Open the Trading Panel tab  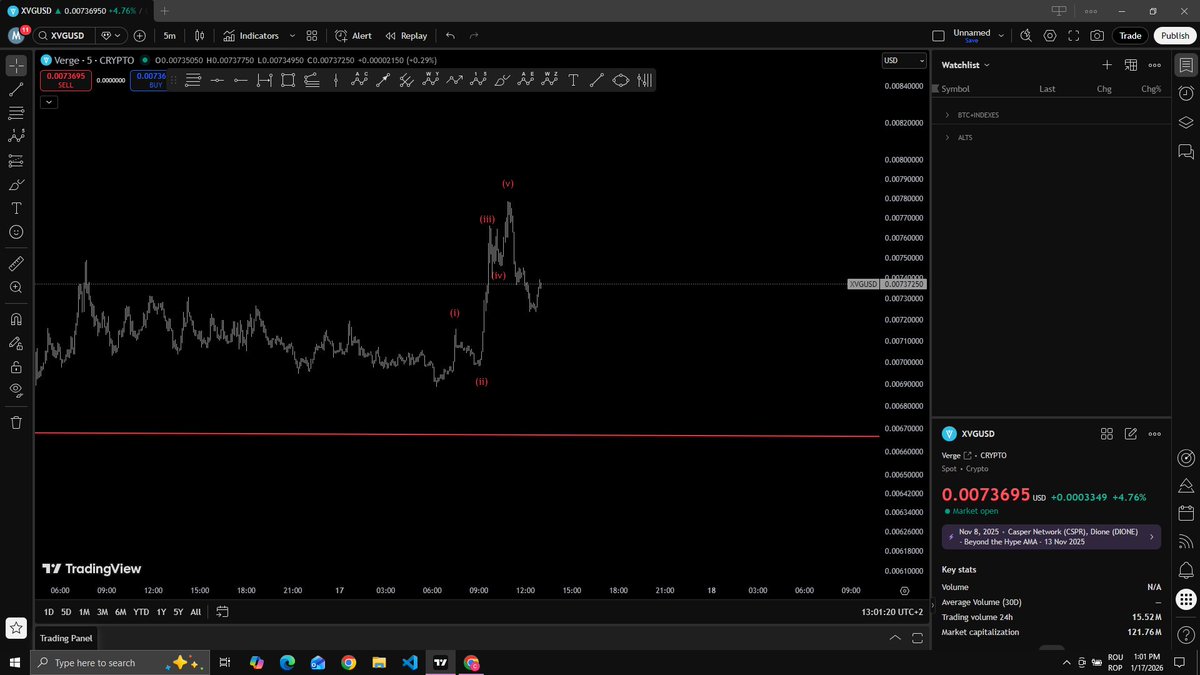(x=67, y=637)
